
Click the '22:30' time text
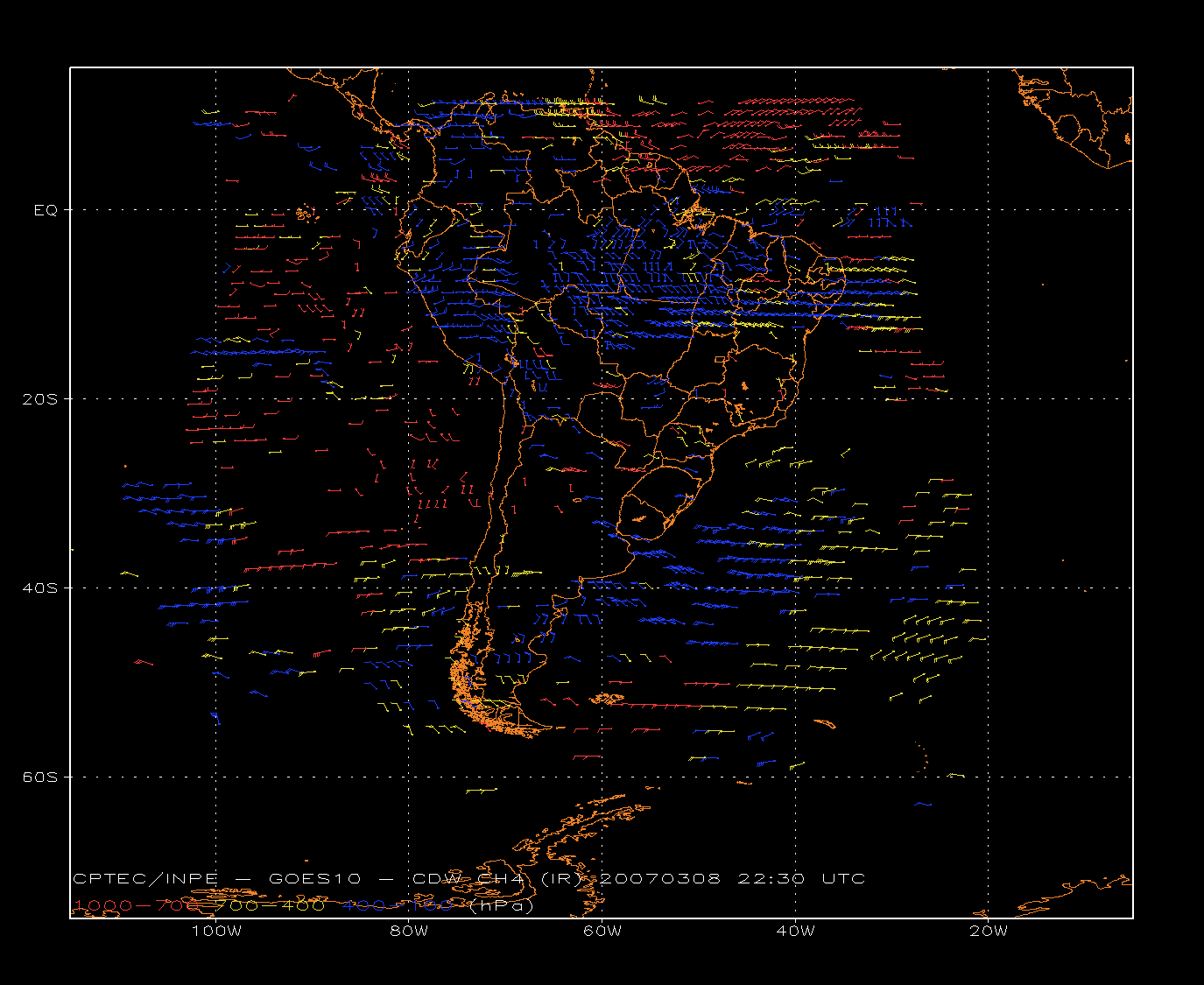pos(771,878)
